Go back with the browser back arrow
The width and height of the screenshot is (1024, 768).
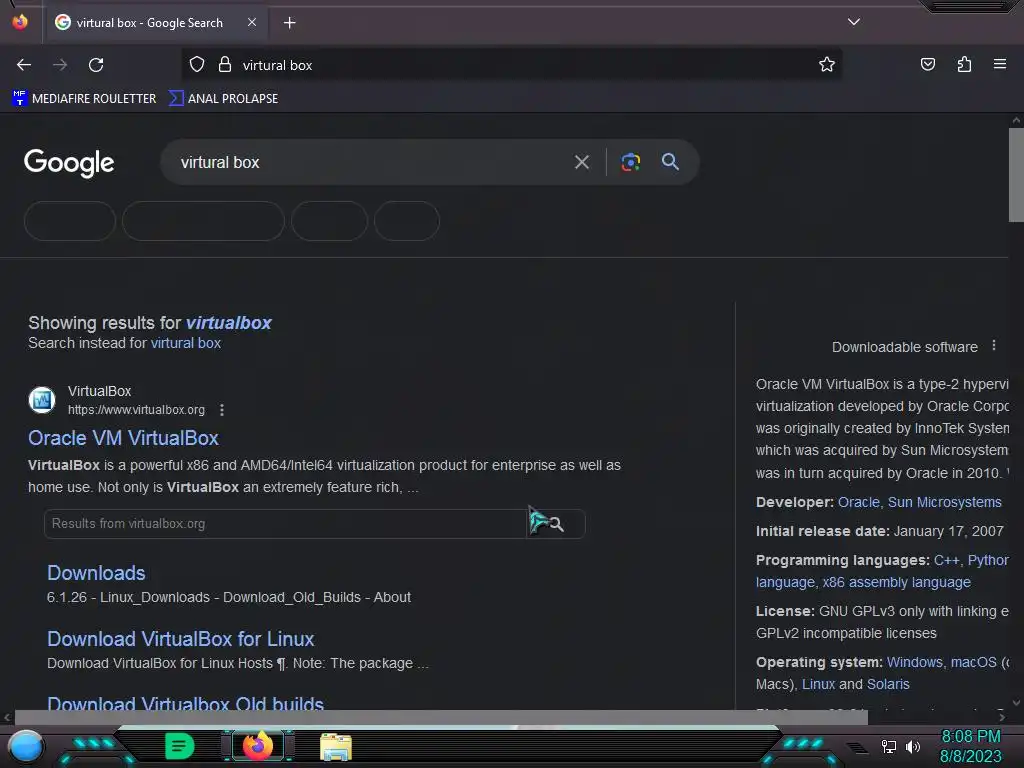pyautogui.click(x=24, y=65)
